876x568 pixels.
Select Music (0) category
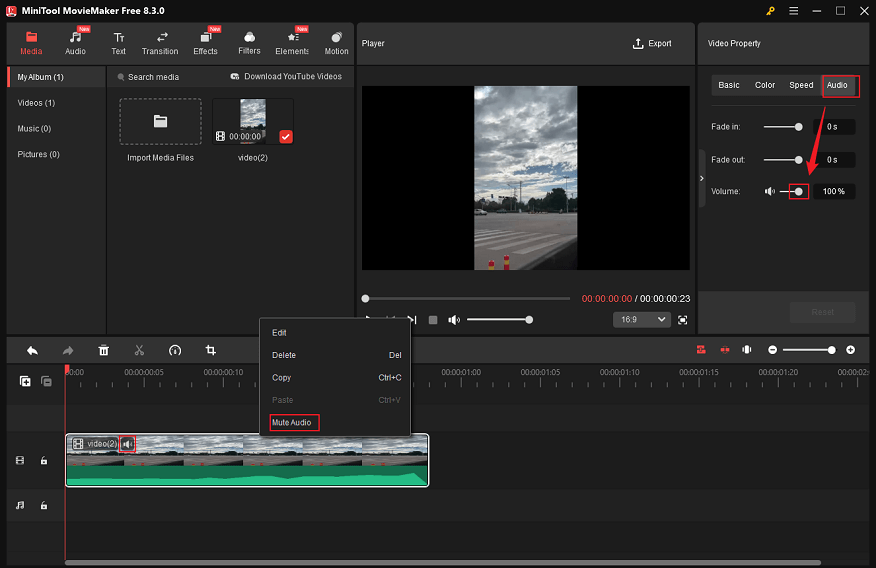pyautogui.click(x=34, y=128)
